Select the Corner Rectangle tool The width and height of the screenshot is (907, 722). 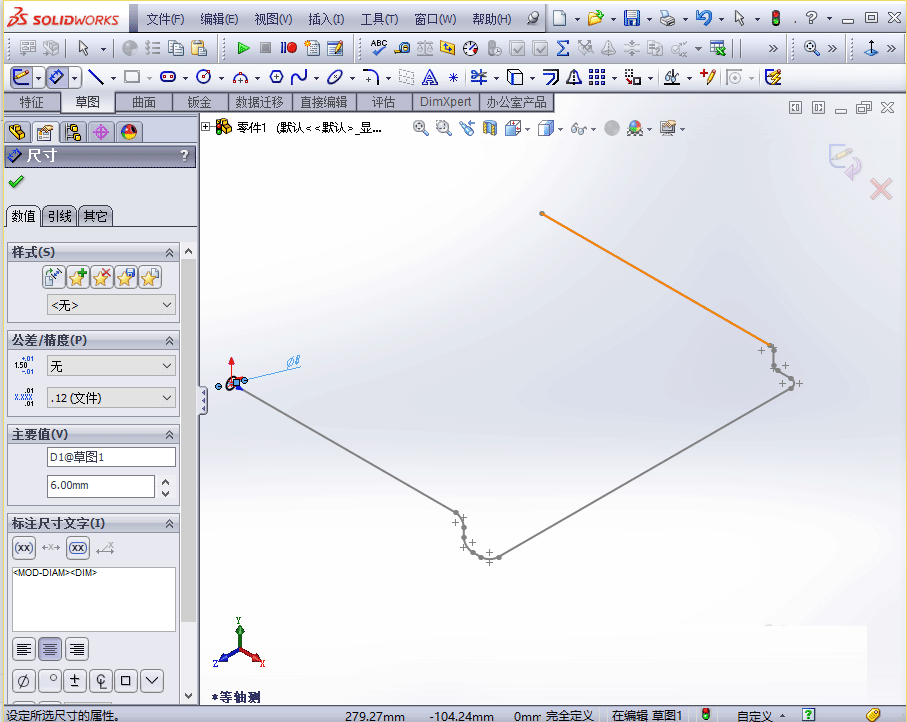(x=130, y=77)
